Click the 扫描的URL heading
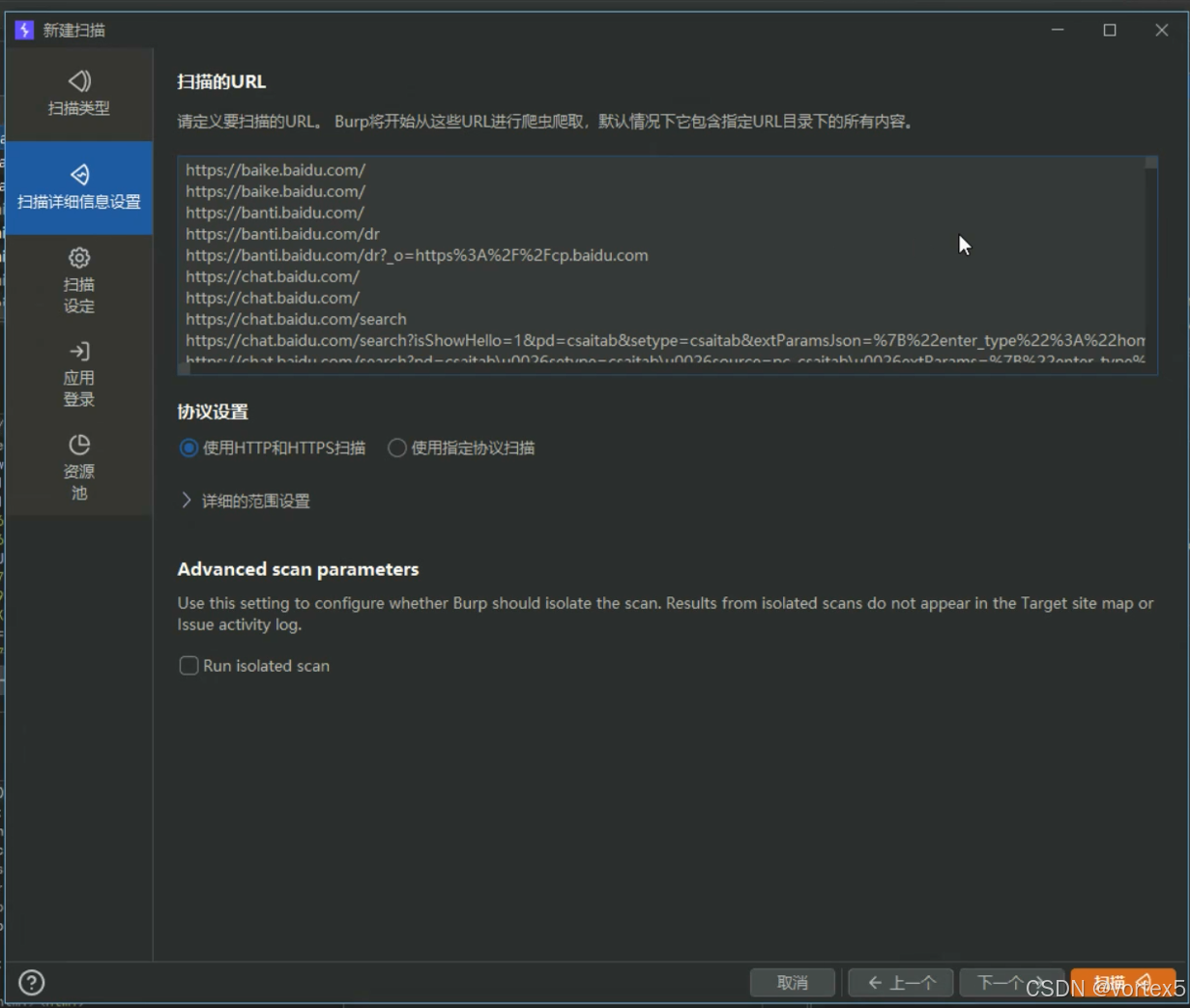 (221, 82)
